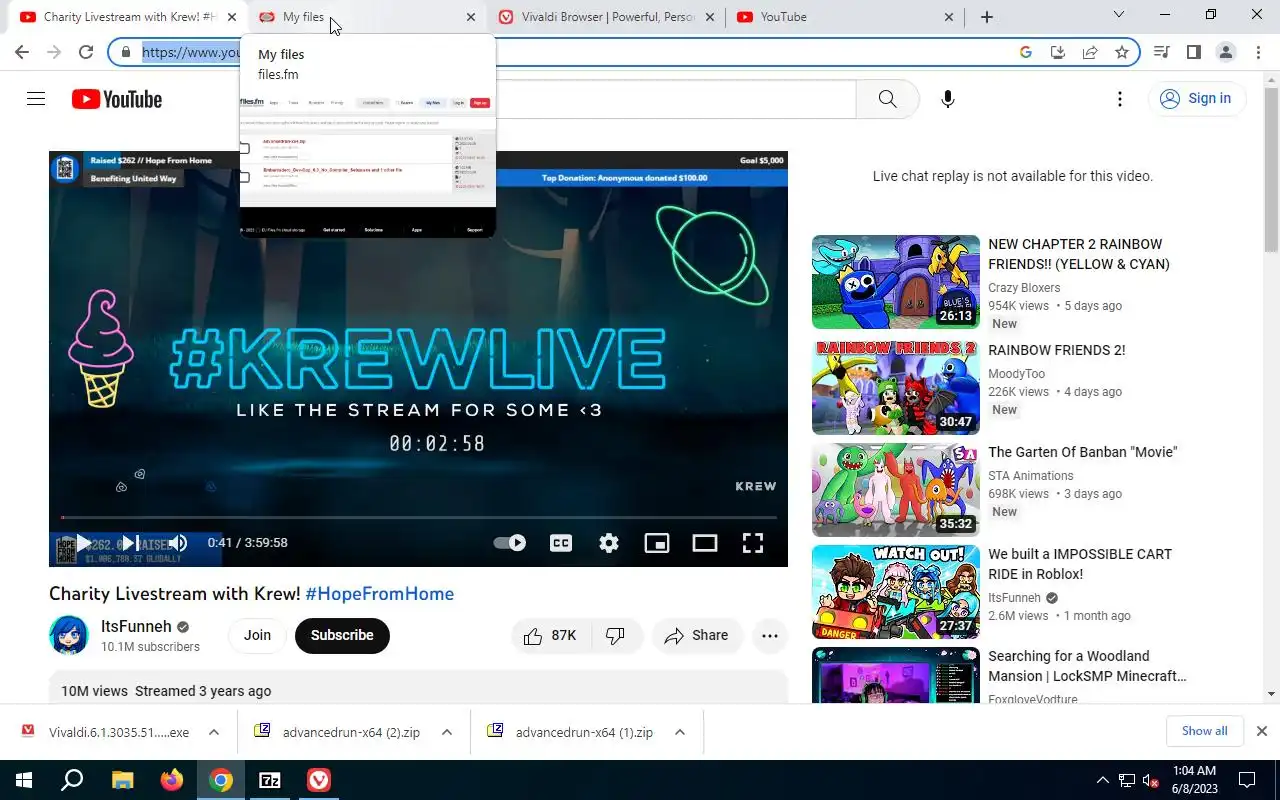Switch to My files tab

point(367,17)
